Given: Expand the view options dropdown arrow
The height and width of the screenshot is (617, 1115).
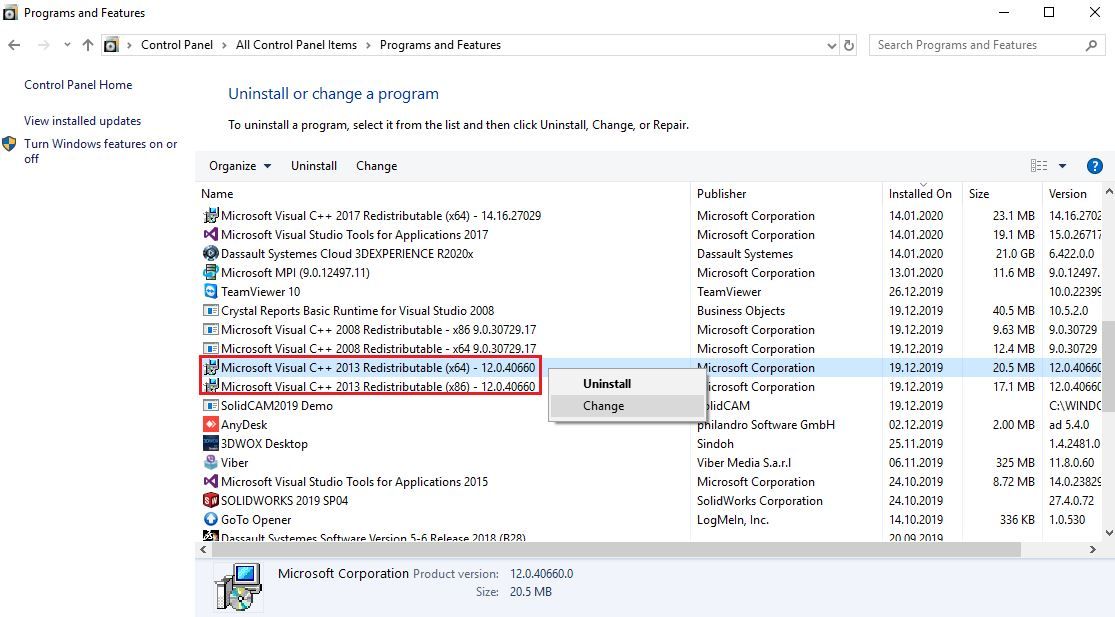Looking at the screenshot, I should 1062,166.
